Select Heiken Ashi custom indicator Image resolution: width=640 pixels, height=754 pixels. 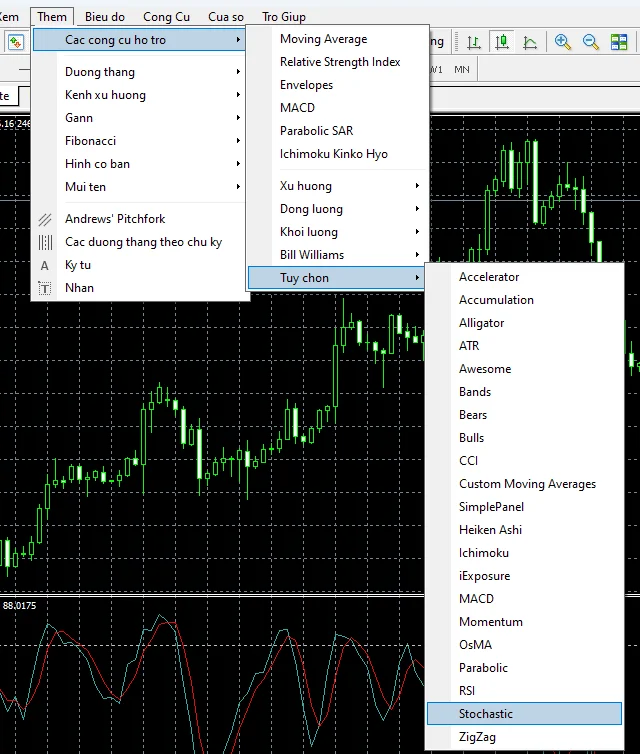point(524,530)
